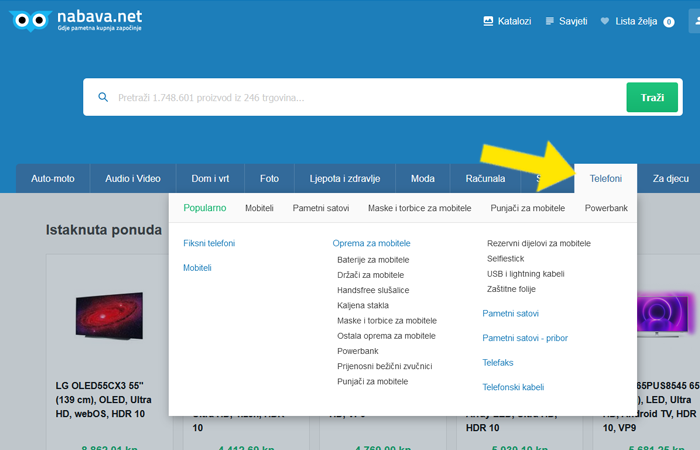This screenshot has width=700, height=450.
Task: Open the Računala category
Action: pos(485,179)
